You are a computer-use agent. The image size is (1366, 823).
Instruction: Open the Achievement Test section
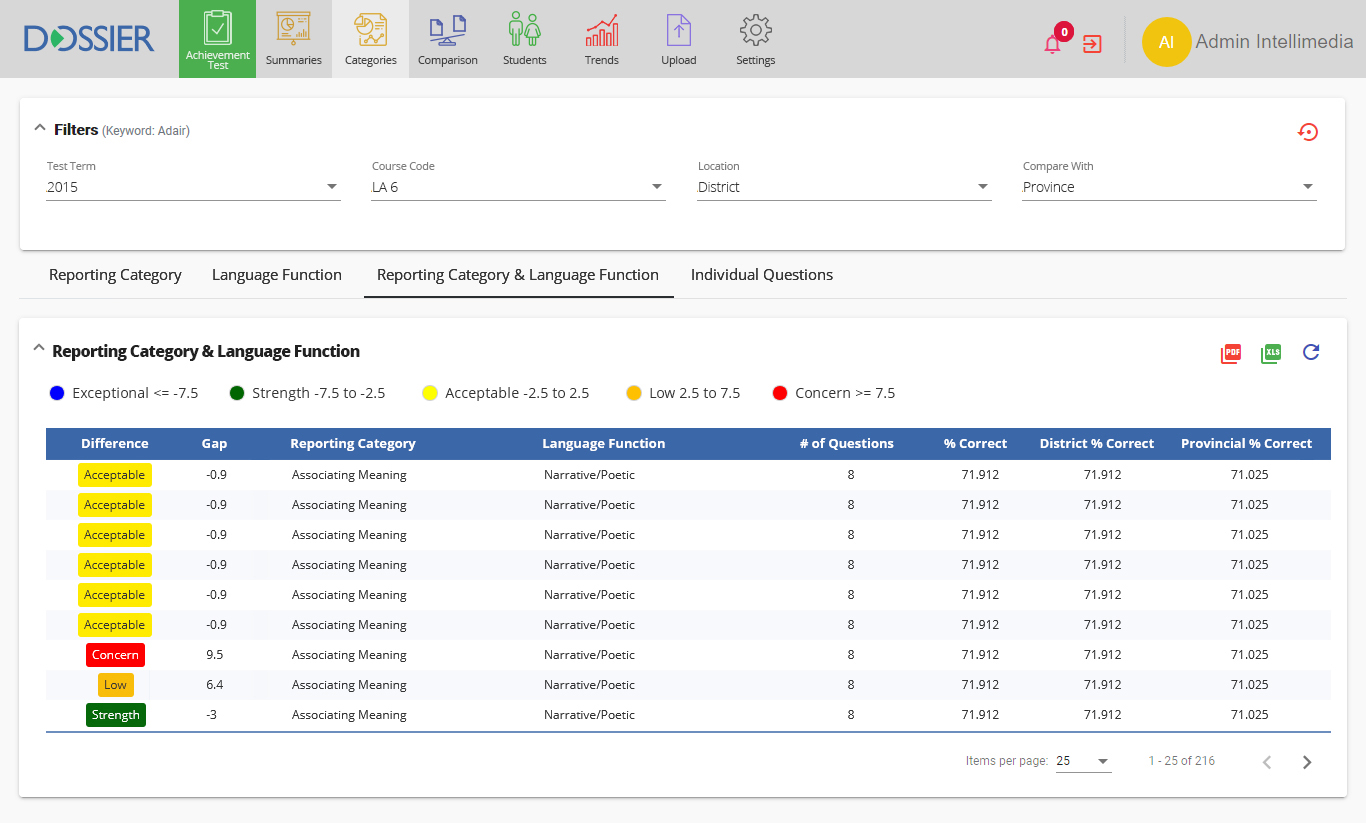coord(217,39)
